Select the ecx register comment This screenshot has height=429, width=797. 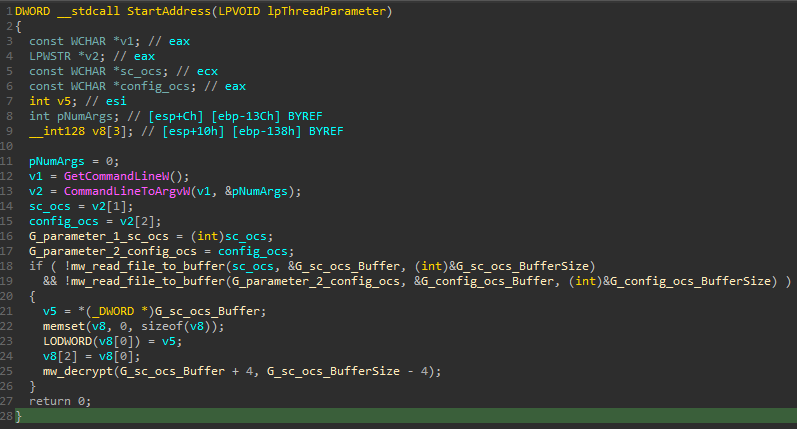coord(207,71)
